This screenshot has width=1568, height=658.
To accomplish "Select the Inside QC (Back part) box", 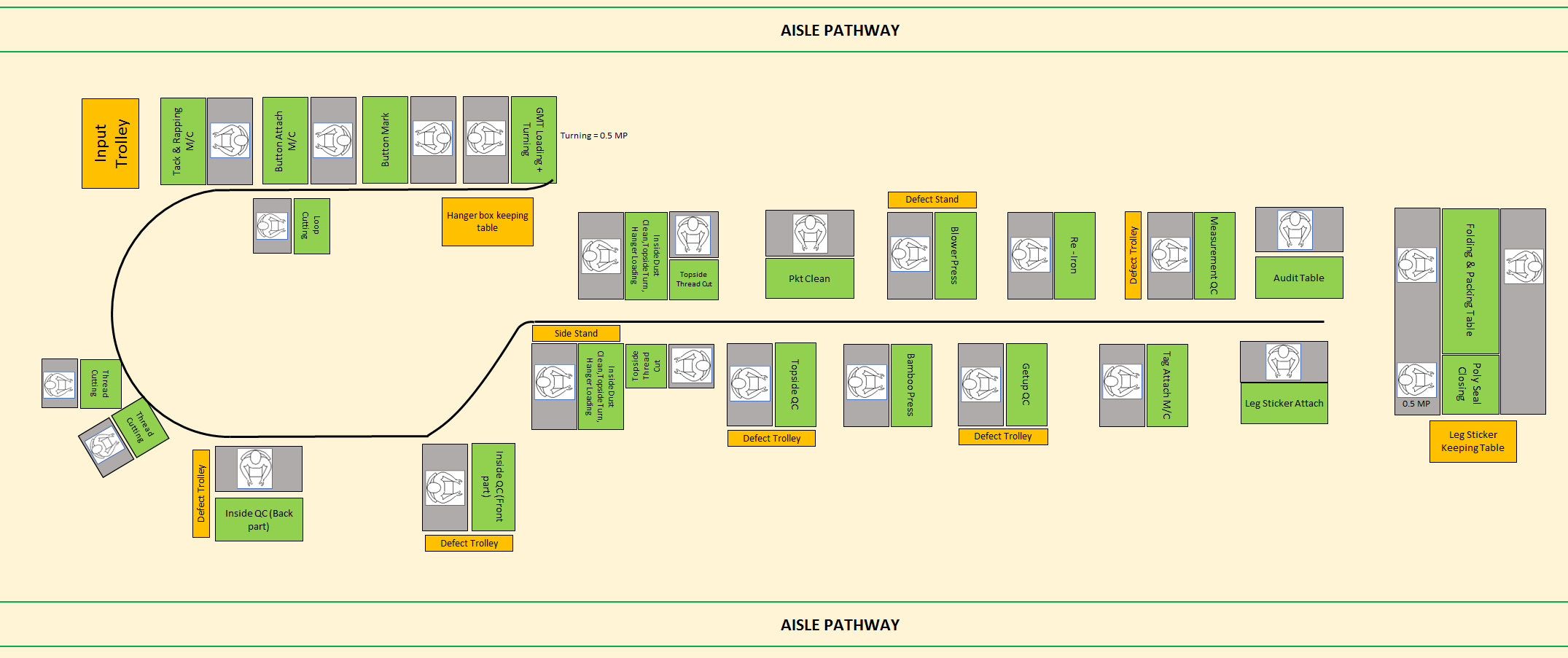I will [x=259, y=520].
